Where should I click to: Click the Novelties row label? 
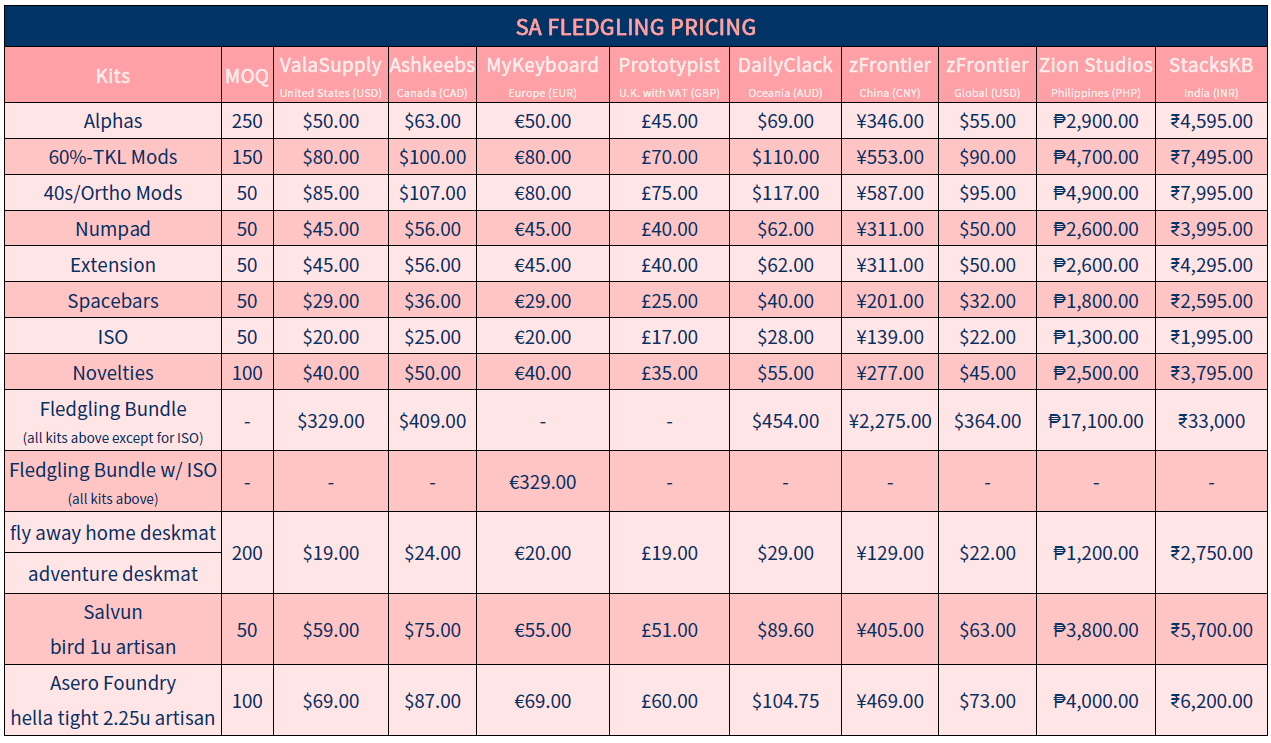click(113, 373)
